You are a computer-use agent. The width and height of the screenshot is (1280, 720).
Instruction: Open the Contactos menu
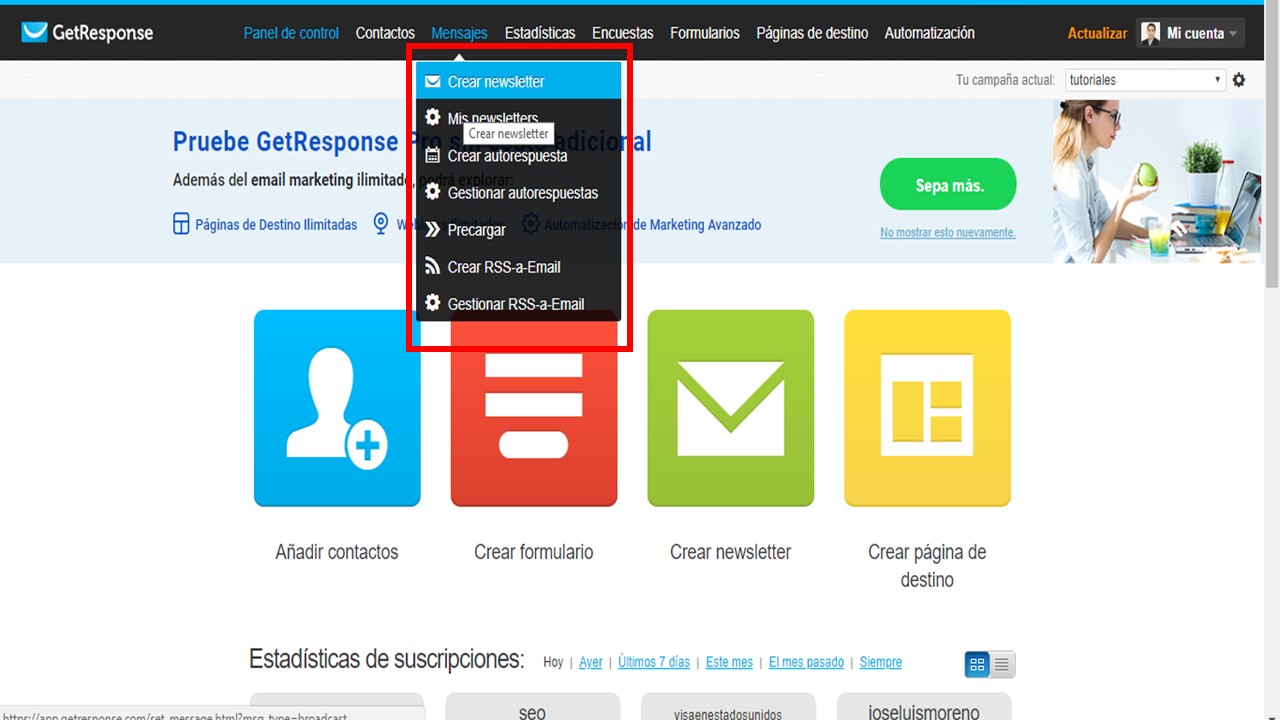pos(385,33)
